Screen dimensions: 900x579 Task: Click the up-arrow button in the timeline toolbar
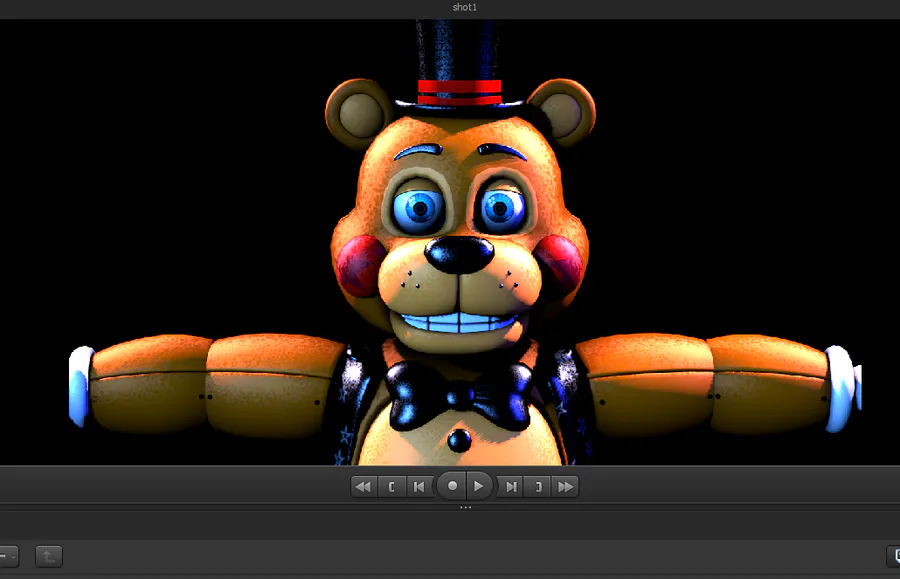tap(49, 556)
